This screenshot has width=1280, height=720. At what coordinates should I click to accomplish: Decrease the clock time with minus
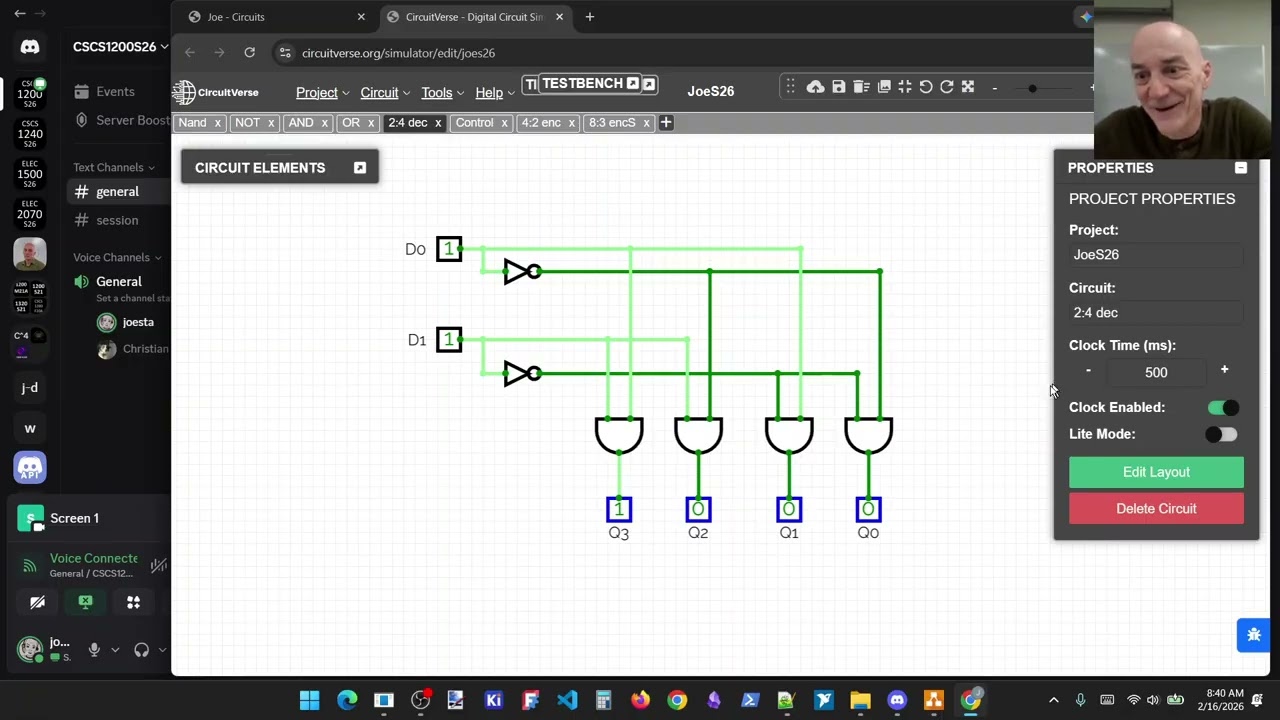[1088, 371]
